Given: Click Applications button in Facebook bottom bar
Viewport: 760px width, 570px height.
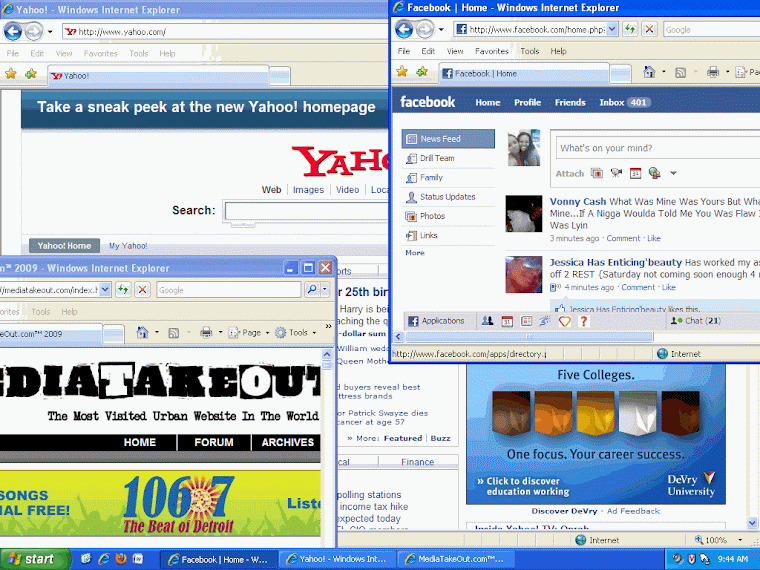Looking at the screenshot, I should (436, 321).
